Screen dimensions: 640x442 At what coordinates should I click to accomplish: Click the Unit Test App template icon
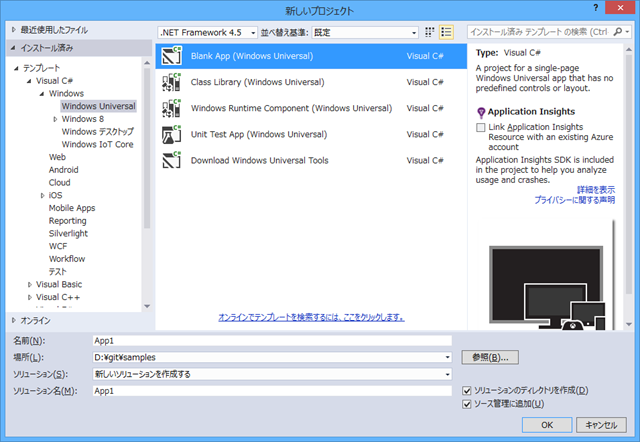tap(171, 134)
